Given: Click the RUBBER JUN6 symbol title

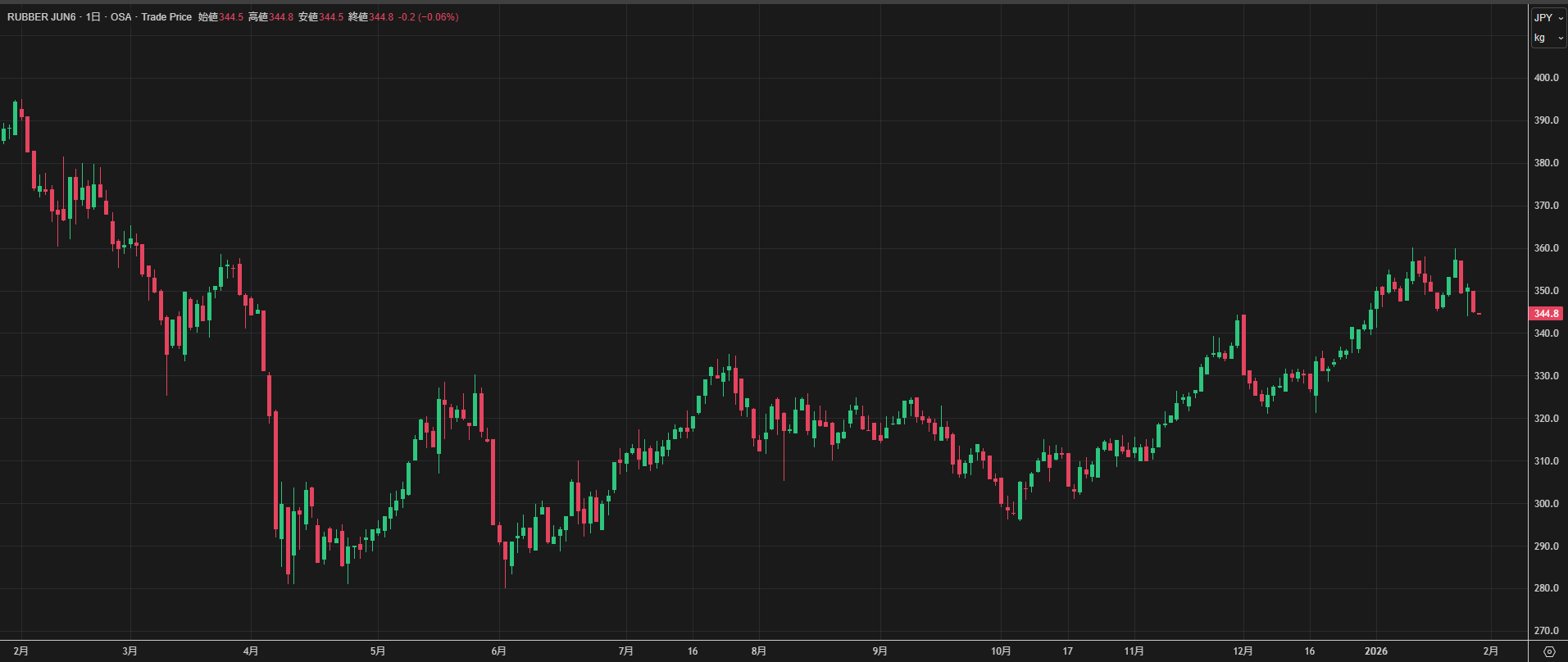Looking at the screenshot, I should click(x=41, y=17).
